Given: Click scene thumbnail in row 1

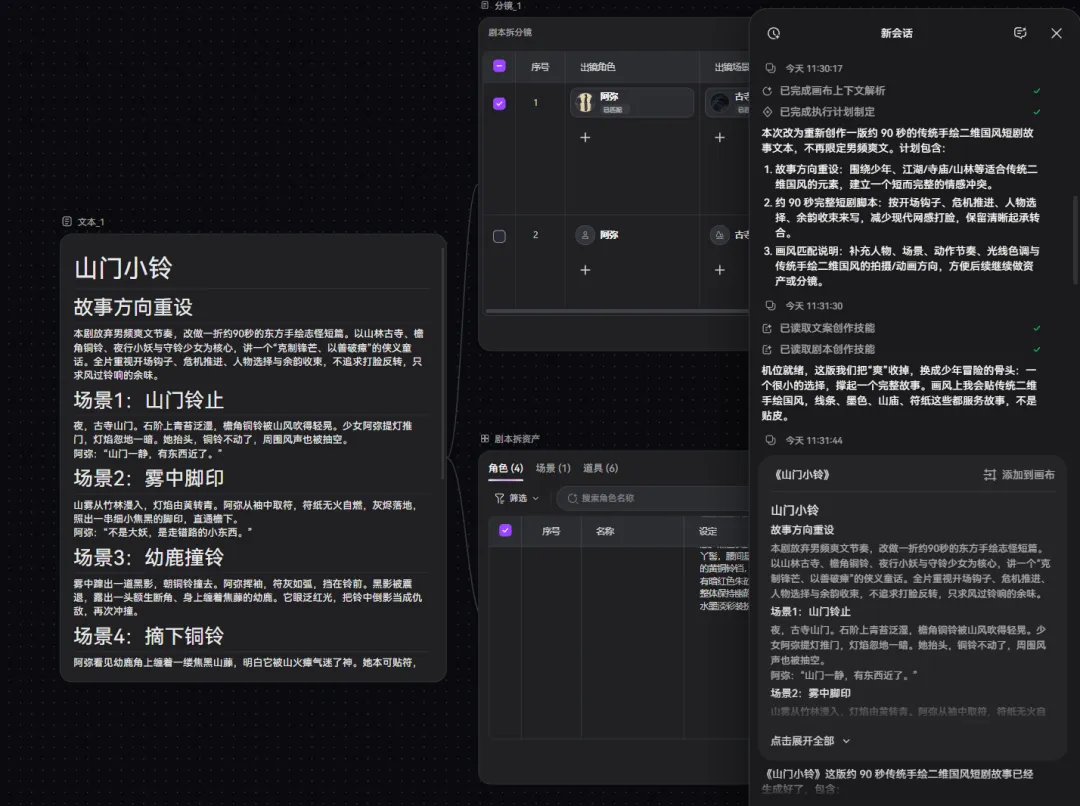Looking at the screenshot, I should 720,103.
